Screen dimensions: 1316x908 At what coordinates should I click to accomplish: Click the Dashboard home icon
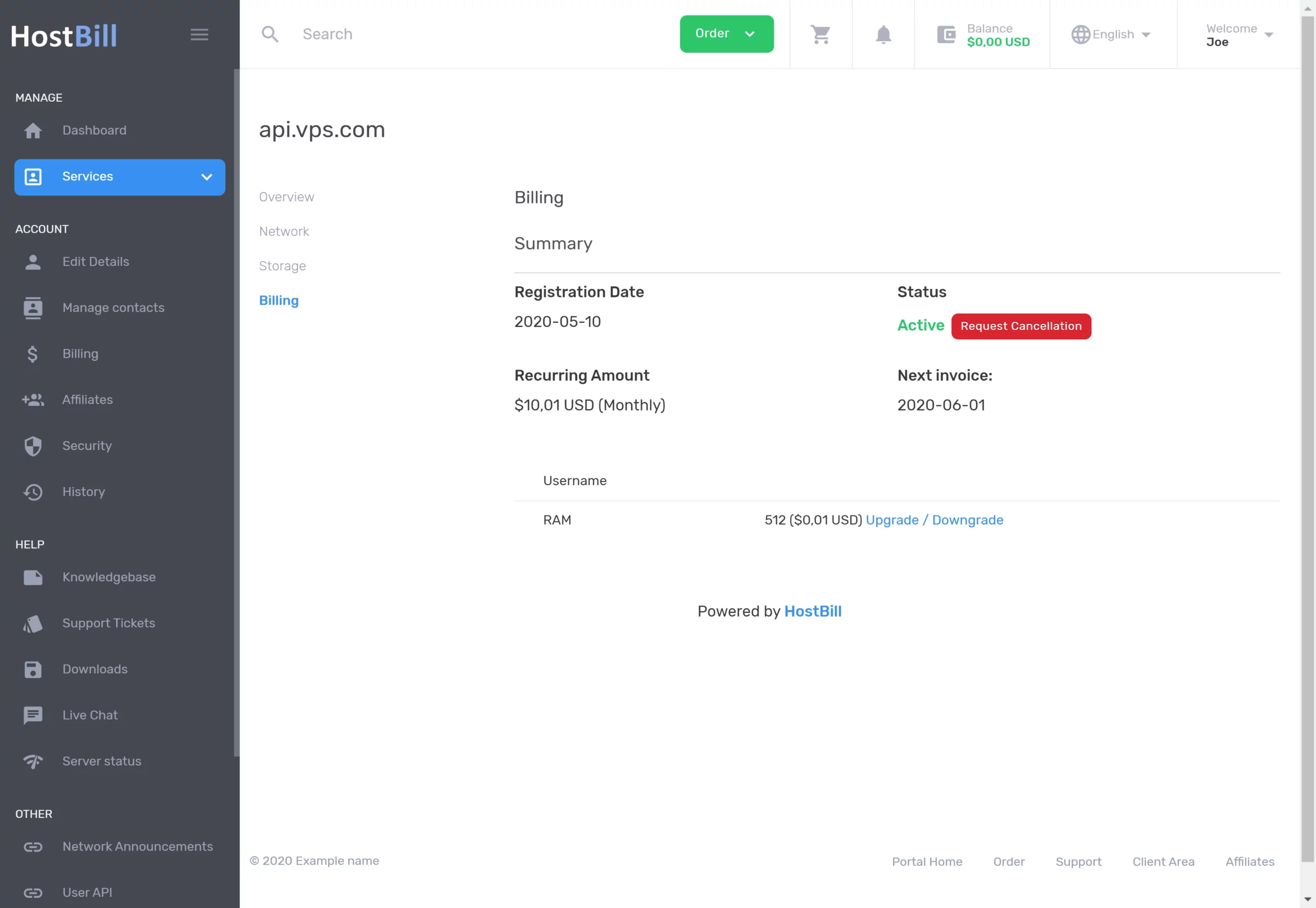[x=33, y=131]
